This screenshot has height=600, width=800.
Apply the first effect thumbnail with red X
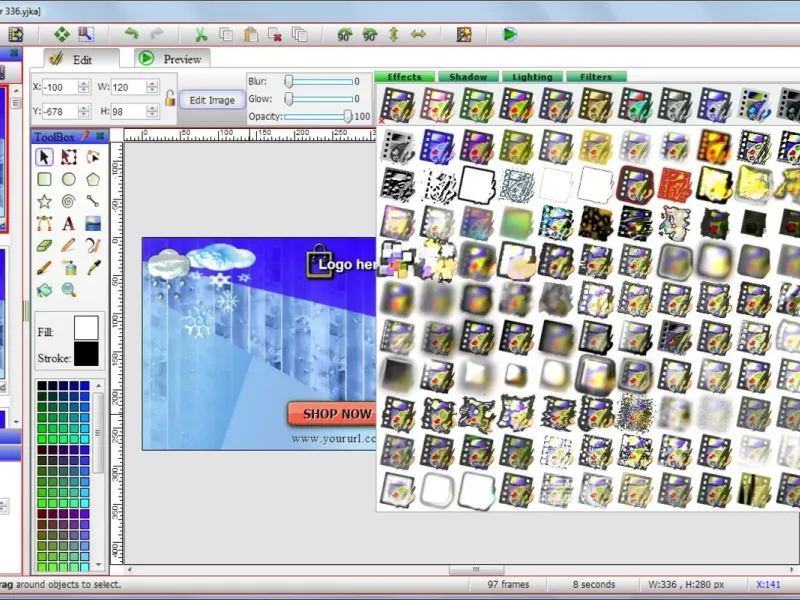pyautogui.click(x=397, y=104)
